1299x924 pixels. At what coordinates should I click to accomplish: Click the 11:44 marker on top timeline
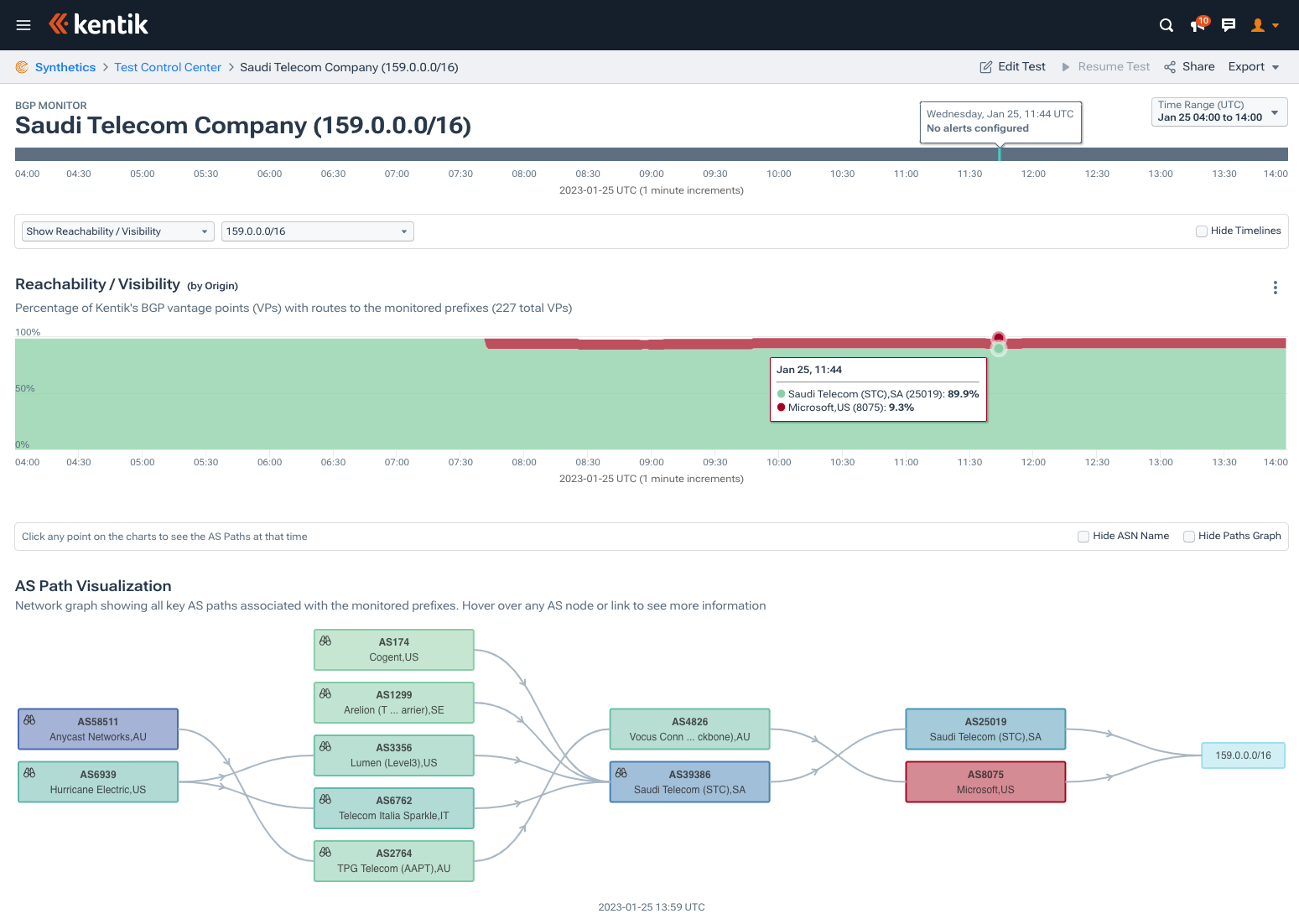pyautogui.click(x=999, y=153)
